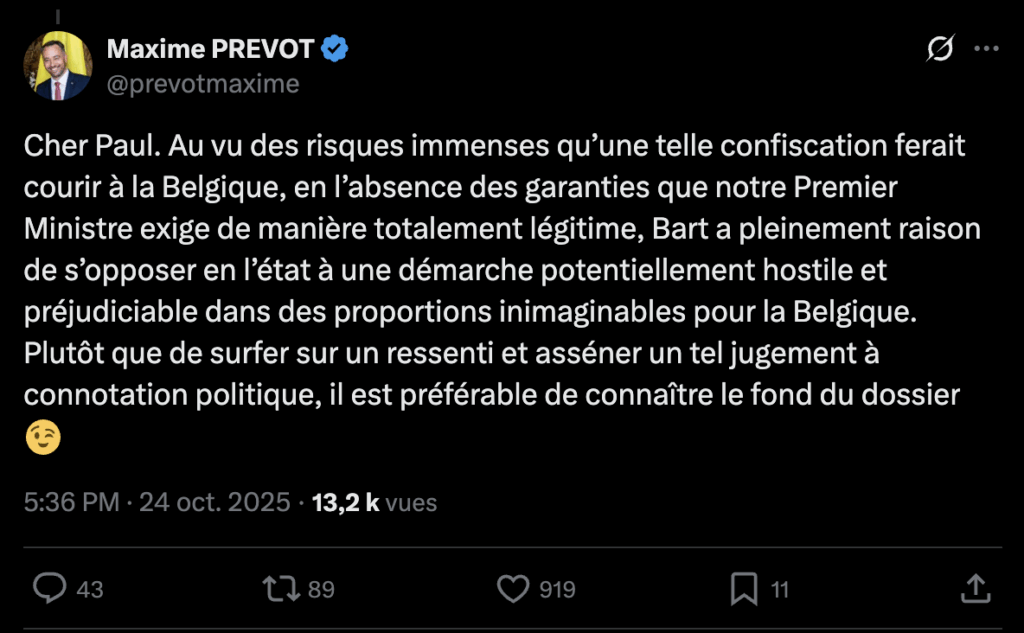Viewport: 1024px width, 633px height.
Task: Repost using the retweet arrows icon
Action: 280,589
